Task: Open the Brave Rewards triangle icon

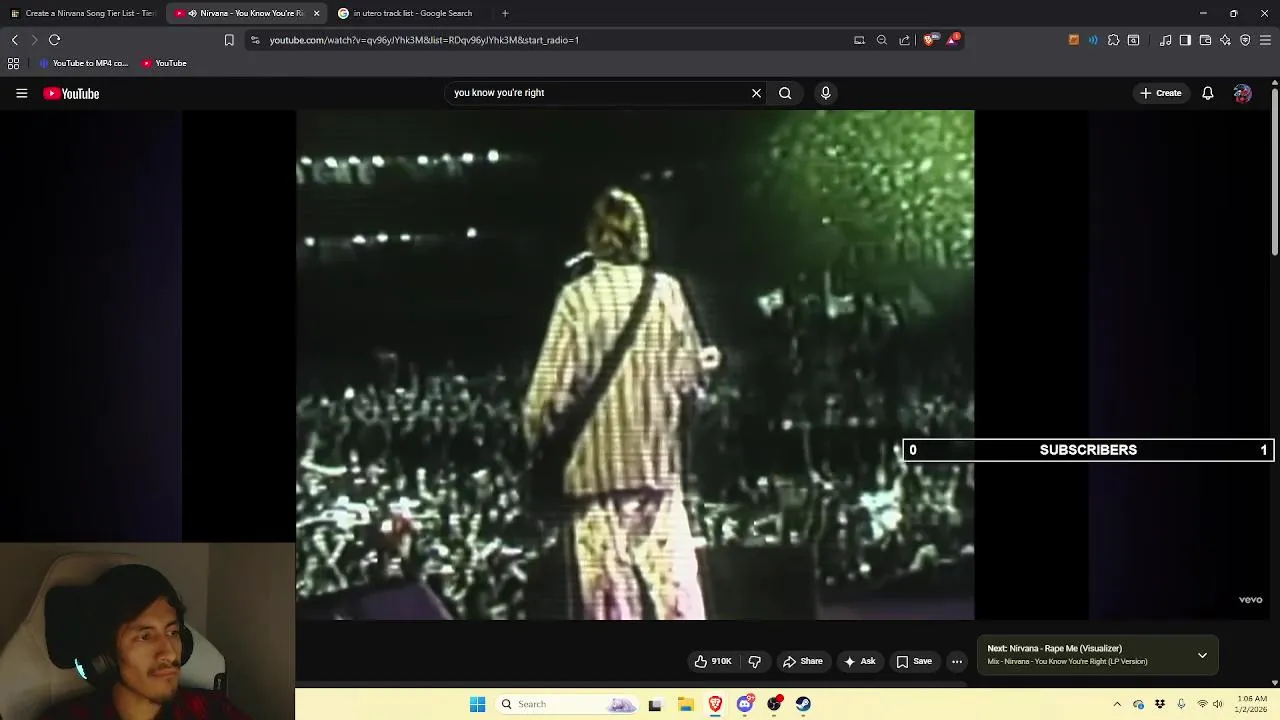Action: (x=953, y=40)
